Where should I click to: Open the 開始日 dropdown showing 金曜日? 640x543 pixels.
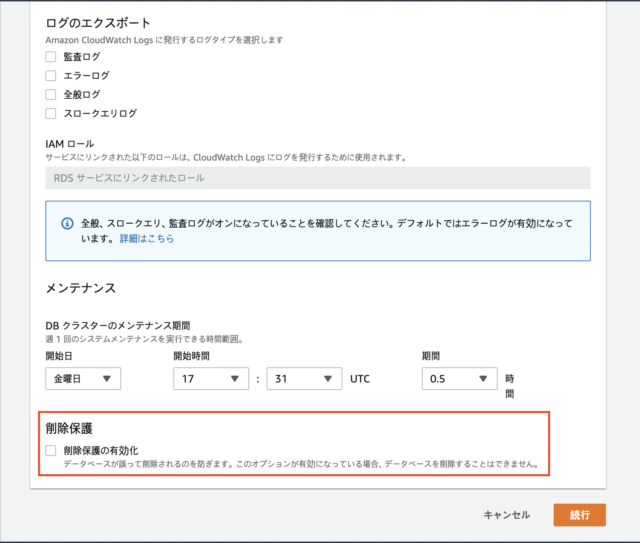[83, 379]
